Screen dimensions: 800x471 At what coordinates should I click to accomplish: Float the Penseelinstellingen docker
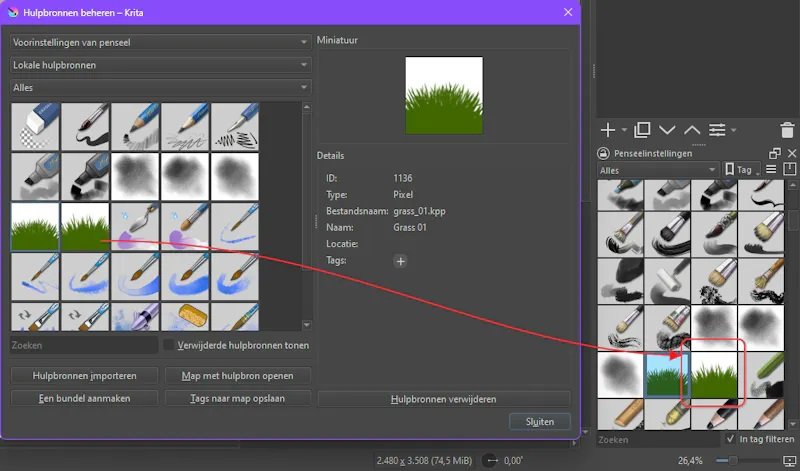(774, 153)
